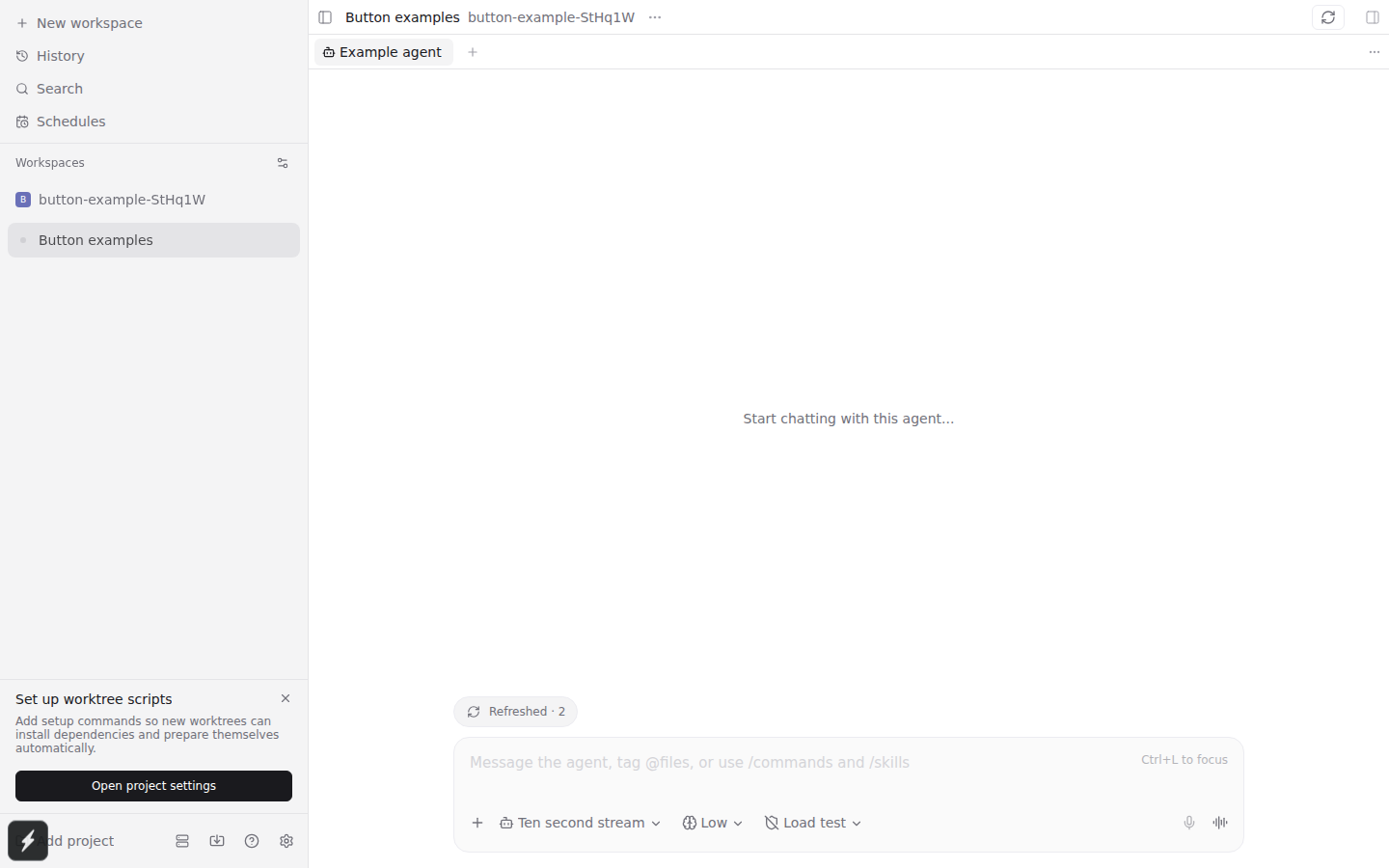Click Open project settings button

point(154,786)
